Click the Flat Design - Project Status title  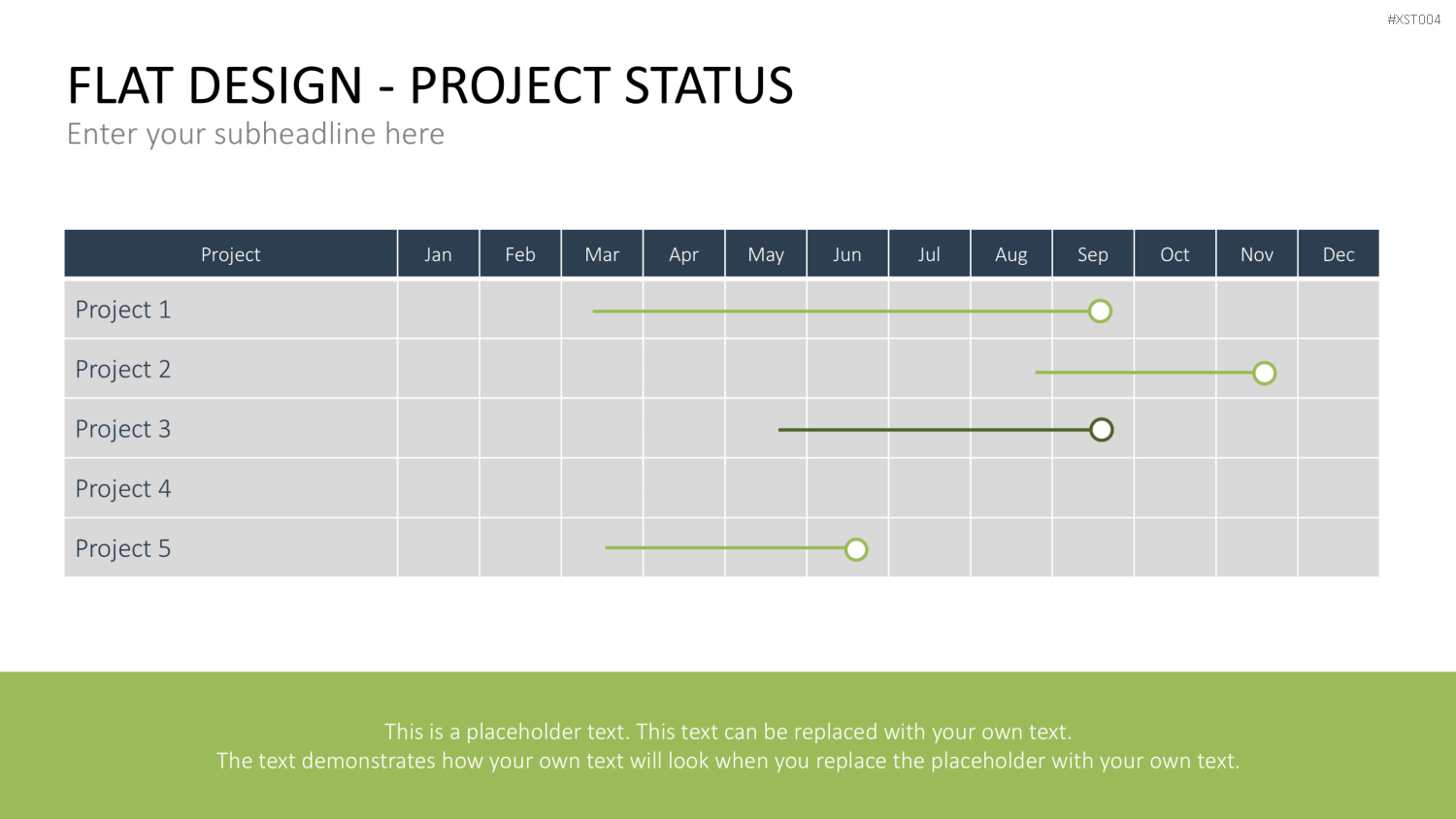coord(430,85)
